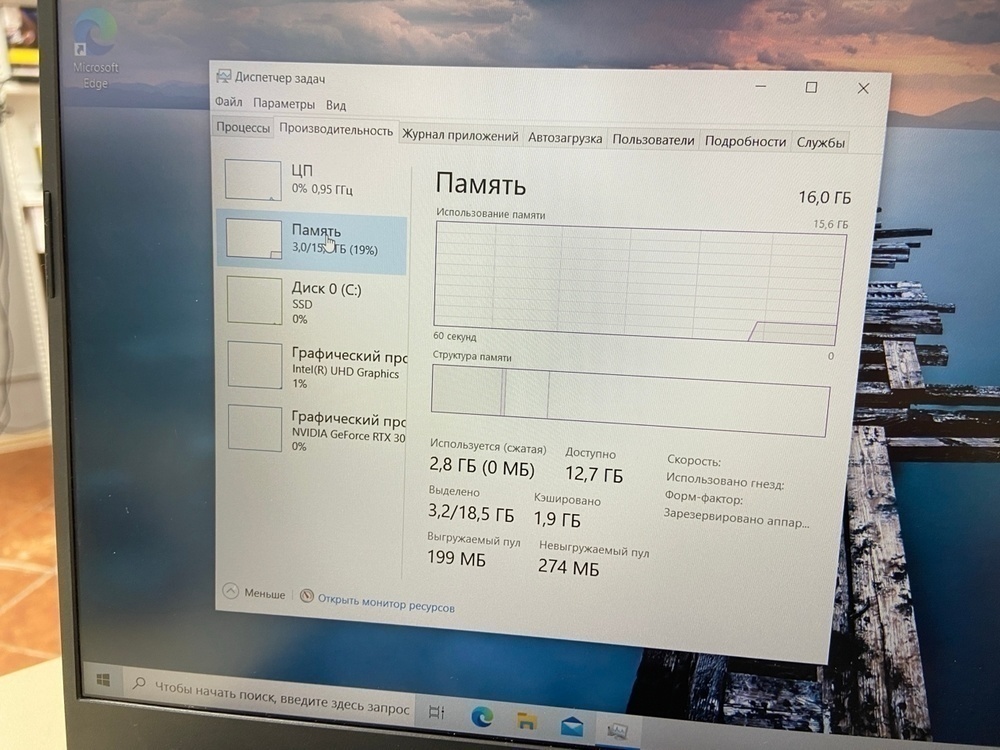Screen dimensions: 1000x750
Task: Click NVIDIA GeForce RTX 30 text
Action: pyautogui.click(x=349, y=435)
